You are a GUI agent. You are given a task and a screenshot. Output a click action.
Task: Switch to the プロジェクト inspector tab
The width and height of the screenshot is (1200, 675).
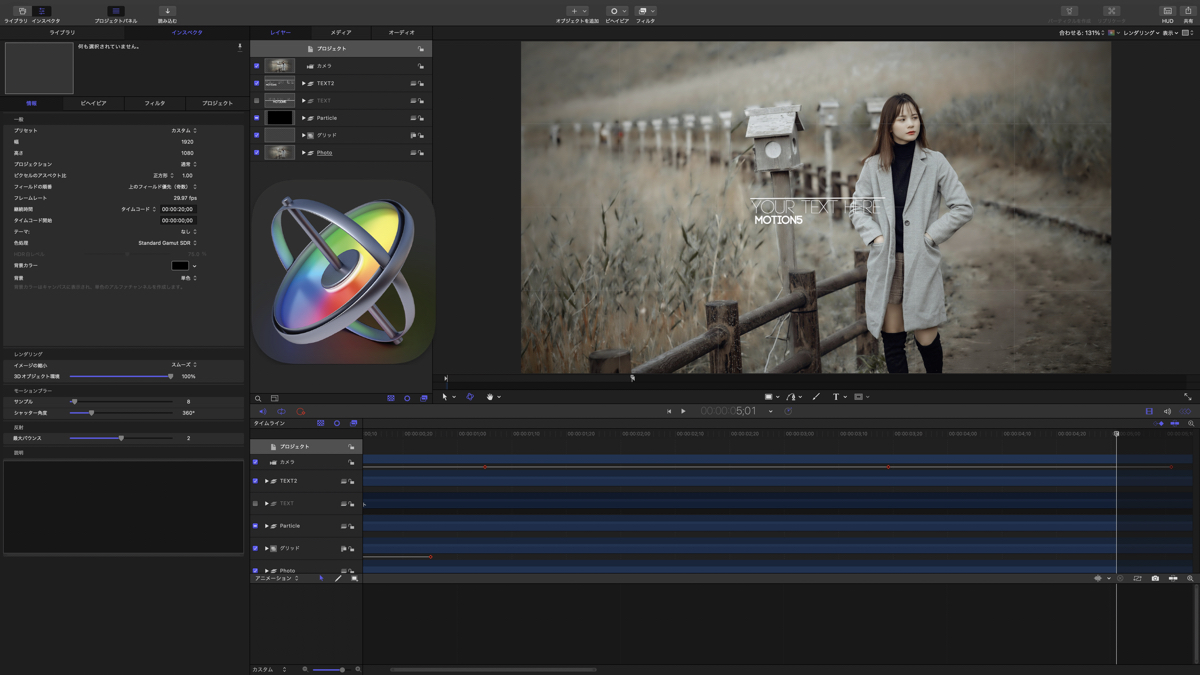217,103
